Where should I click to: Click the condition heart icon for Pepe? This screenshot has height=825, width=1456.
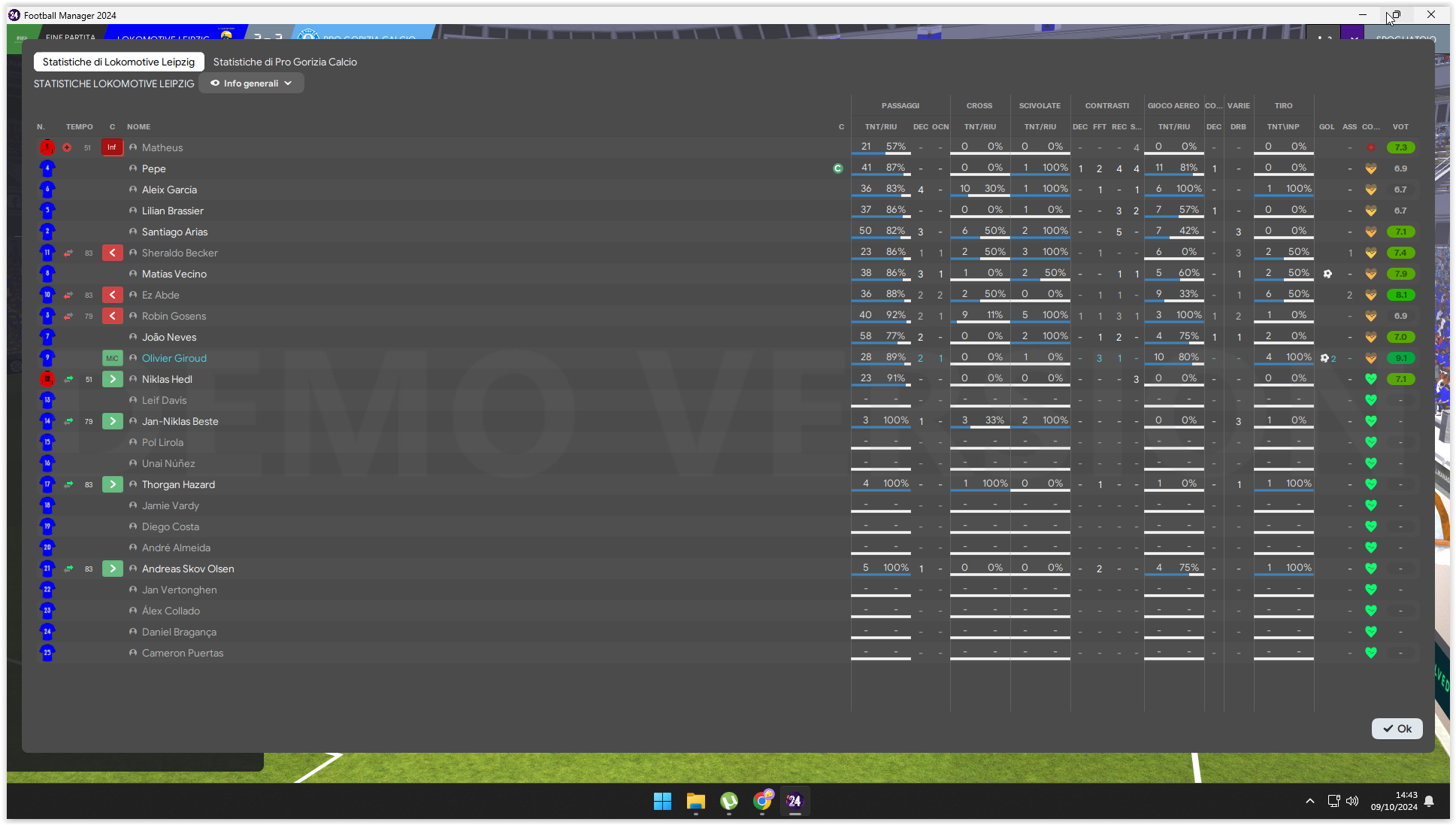point(1371,168)
